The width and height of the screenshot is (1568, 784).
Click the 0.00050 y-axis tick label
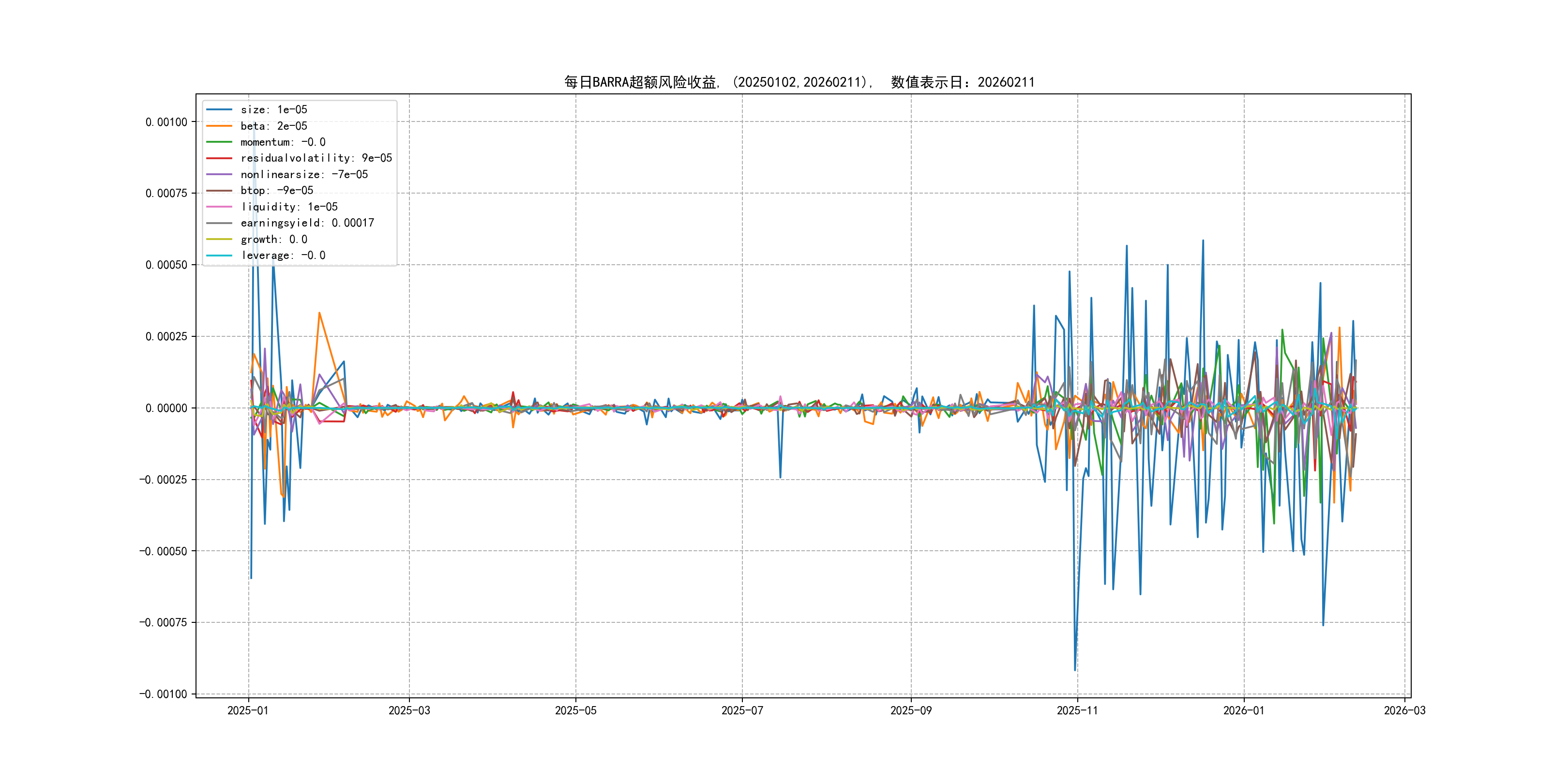(x=166, y=265)
